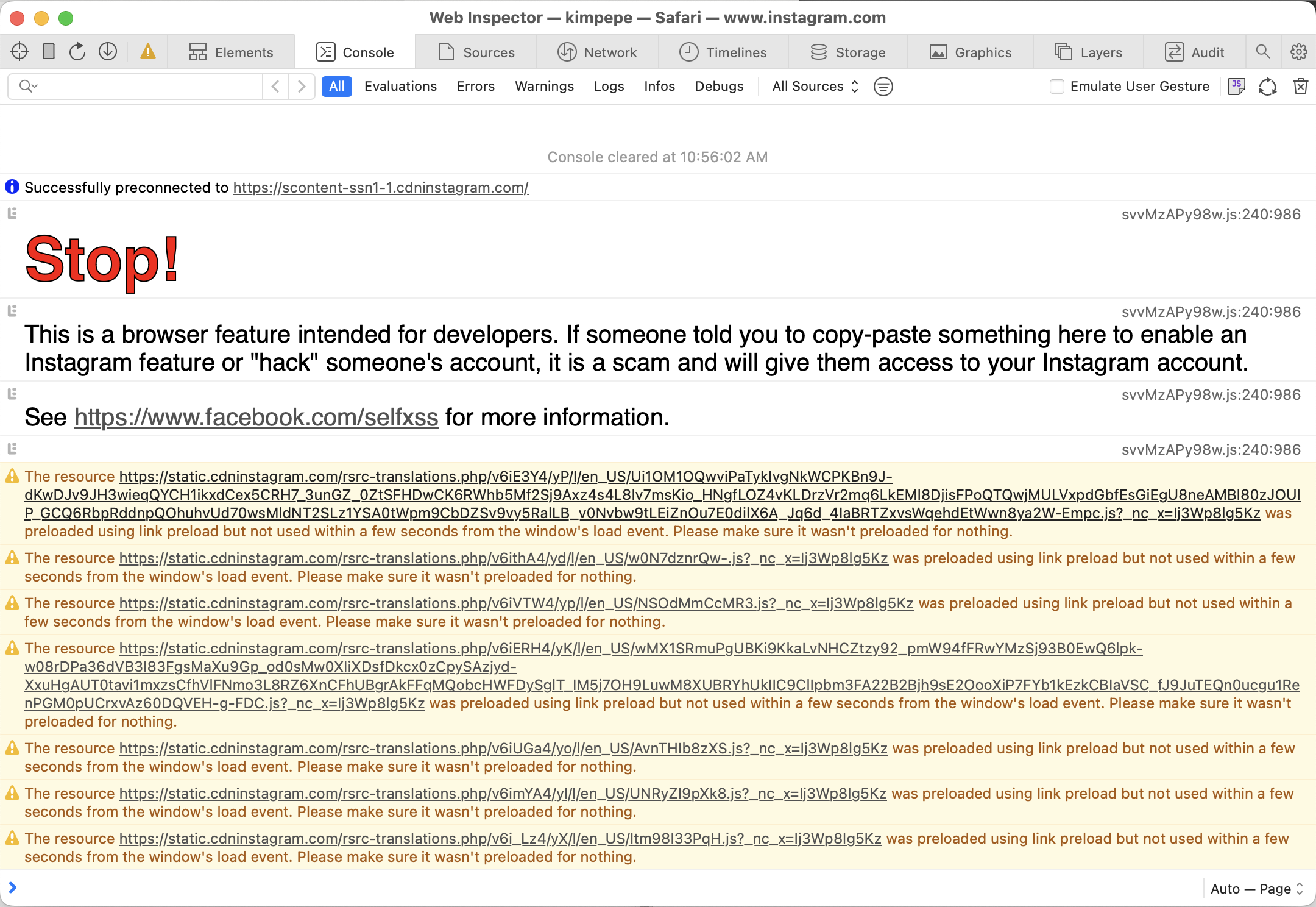Viewport: 1316px width, 907px height.
Task: Click the element selection crosshair icon
Action: (19, 52)
